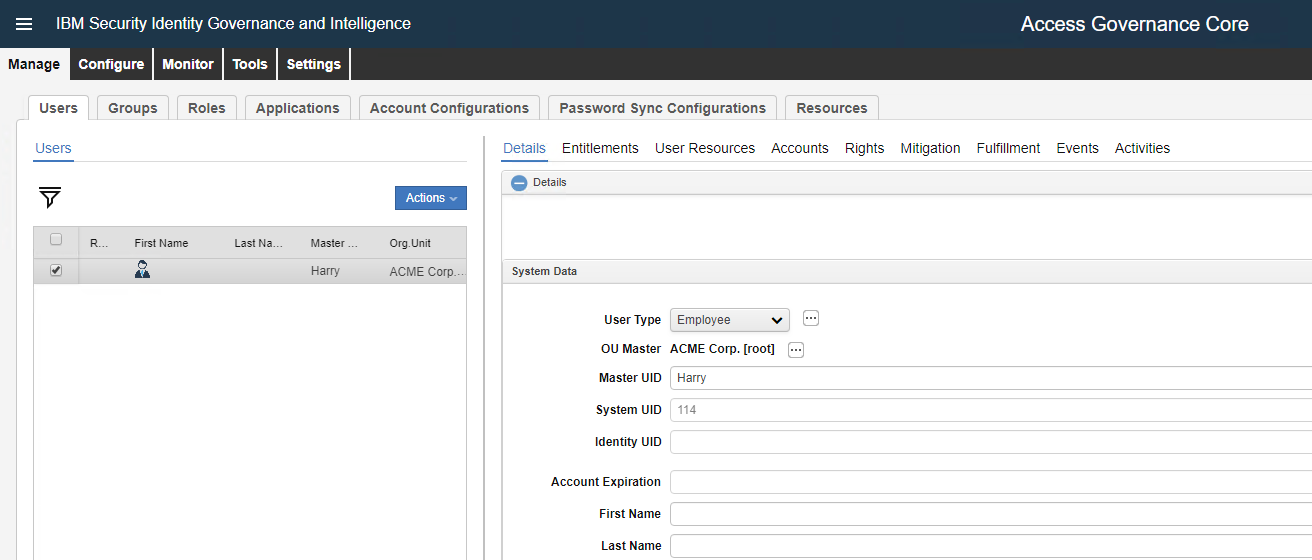Screen dimensions: 1312x560
Task: Open the Activities tab
Action: [x=1142, y=148]
